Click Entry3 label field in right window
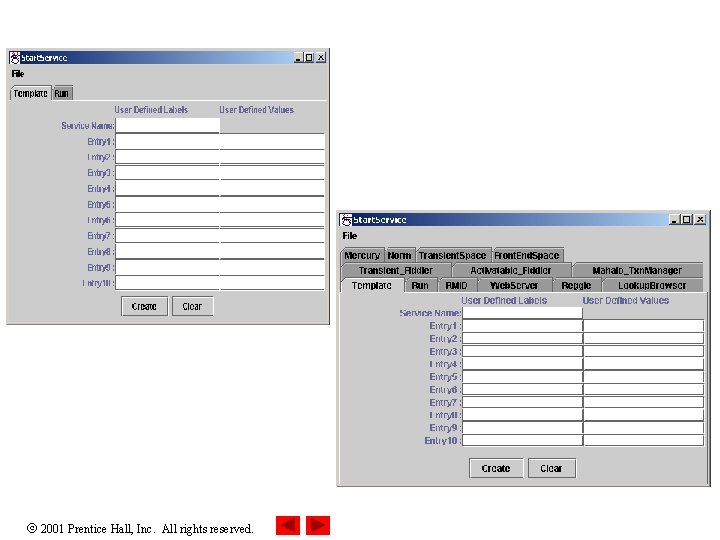Image resolution: width=720 pixels, height=540 pixels. pos(523,351)
